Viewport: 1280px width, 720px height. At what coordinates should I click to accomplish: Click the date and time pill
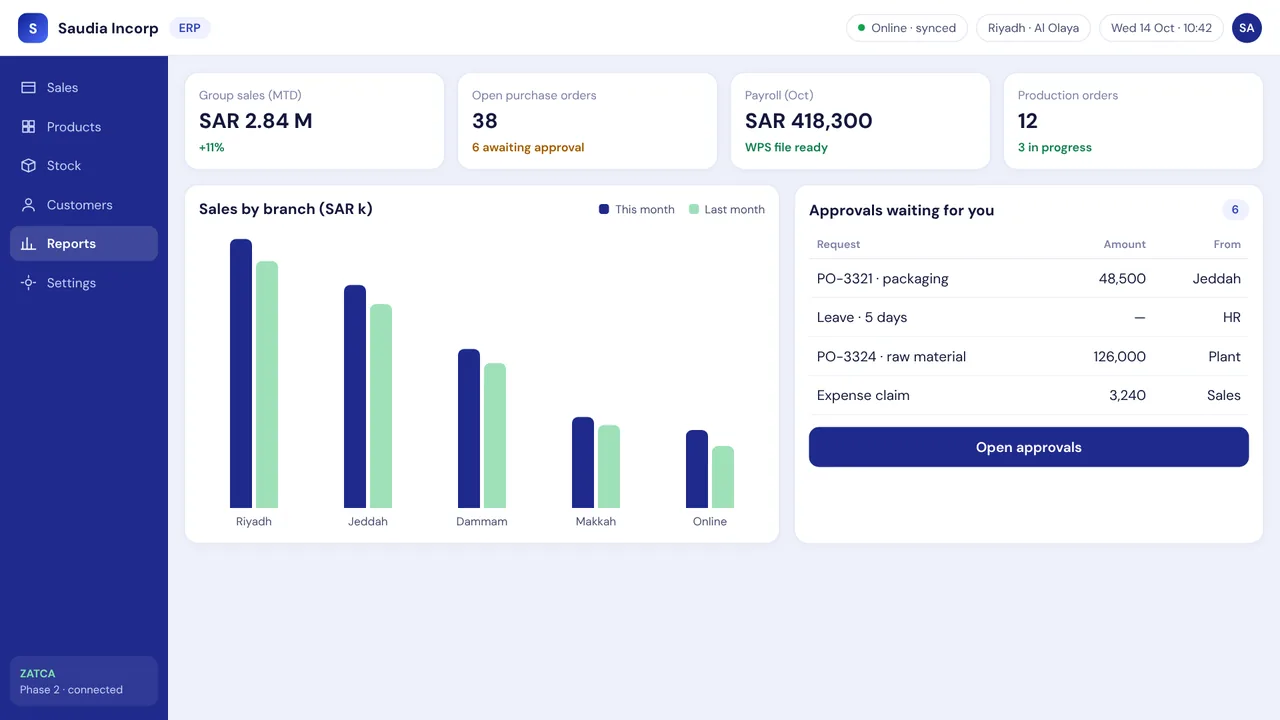(1161, 28)
